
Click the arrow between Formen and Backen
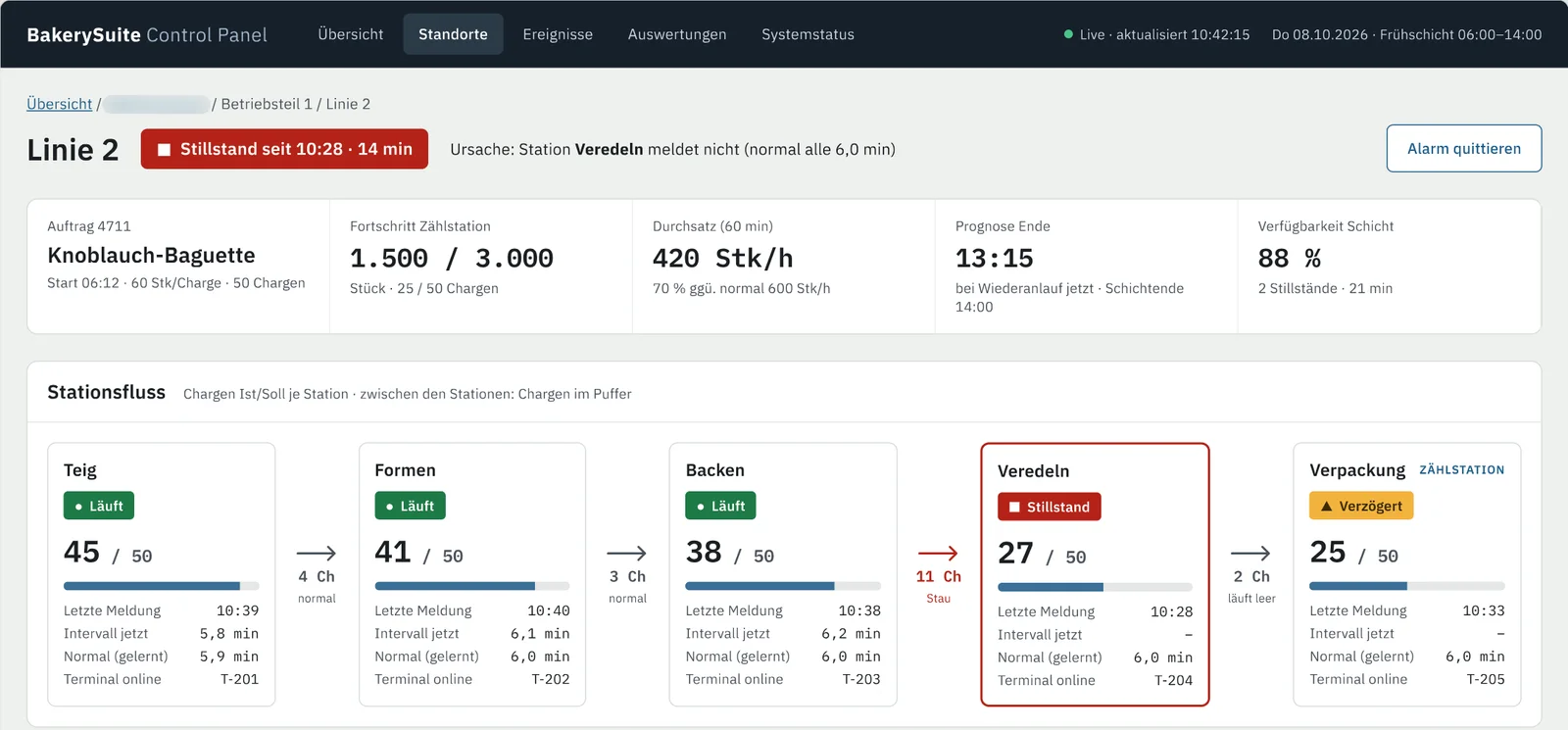(627, 553)
